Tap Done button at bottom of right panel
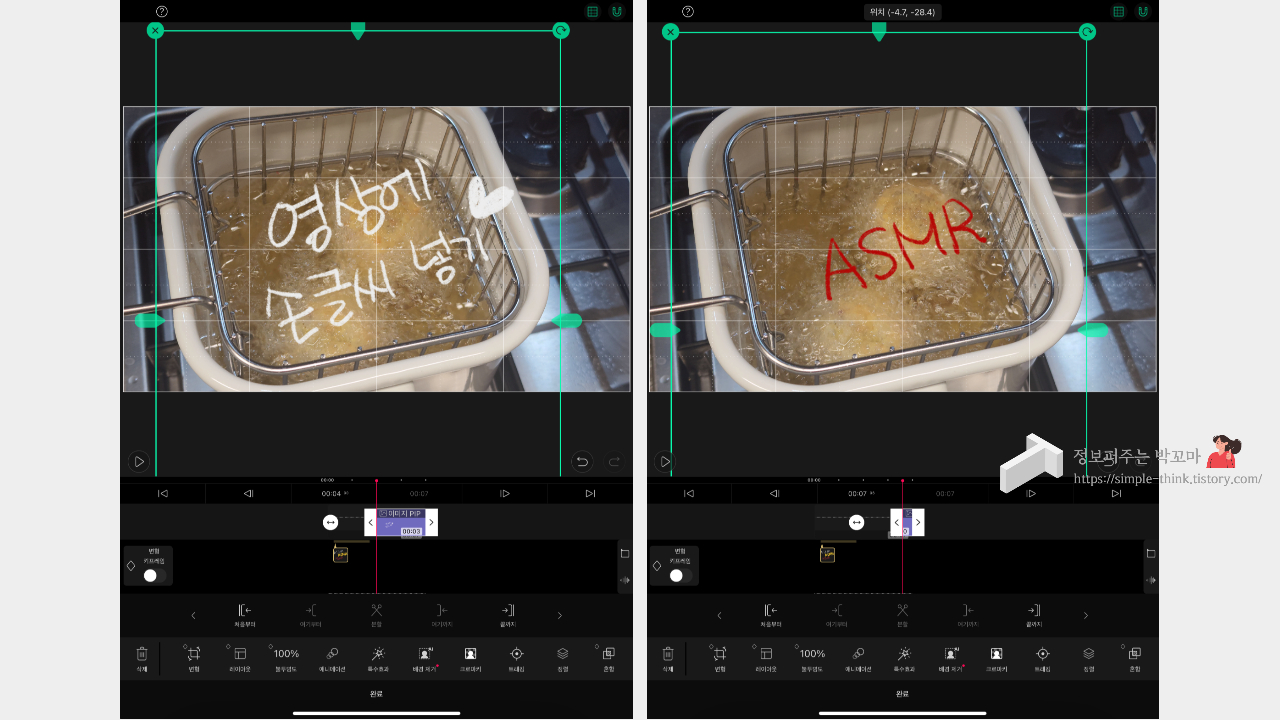 point(902,693)
